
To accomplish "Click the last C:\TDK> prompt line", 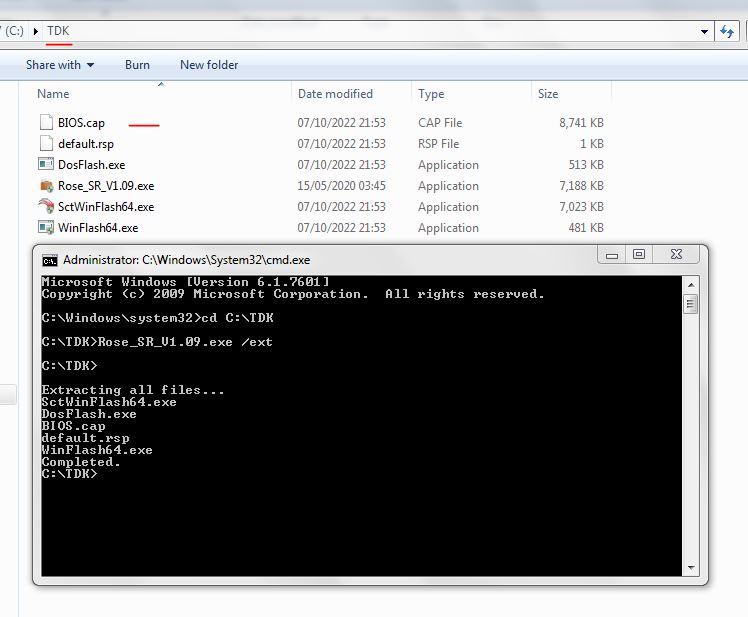I will pyautogui.click(x=69, y=474).
